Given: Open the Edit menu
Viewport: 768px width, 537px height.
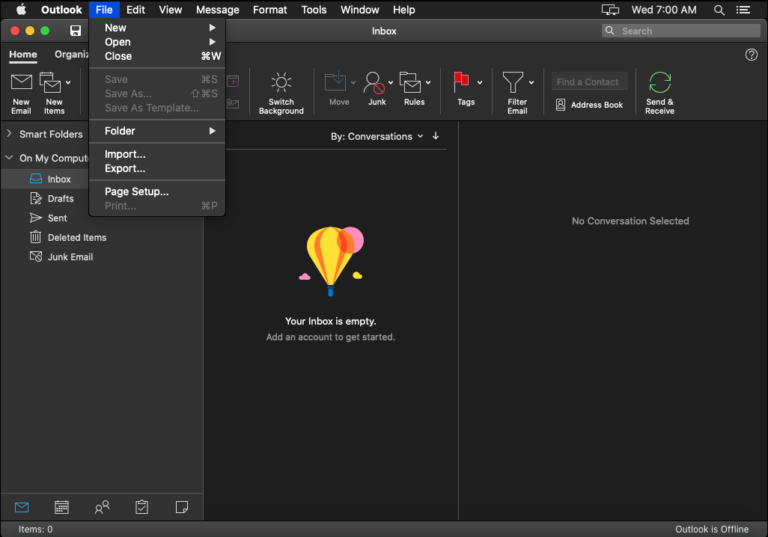Looking at the screenshot, I should [136, 10].
